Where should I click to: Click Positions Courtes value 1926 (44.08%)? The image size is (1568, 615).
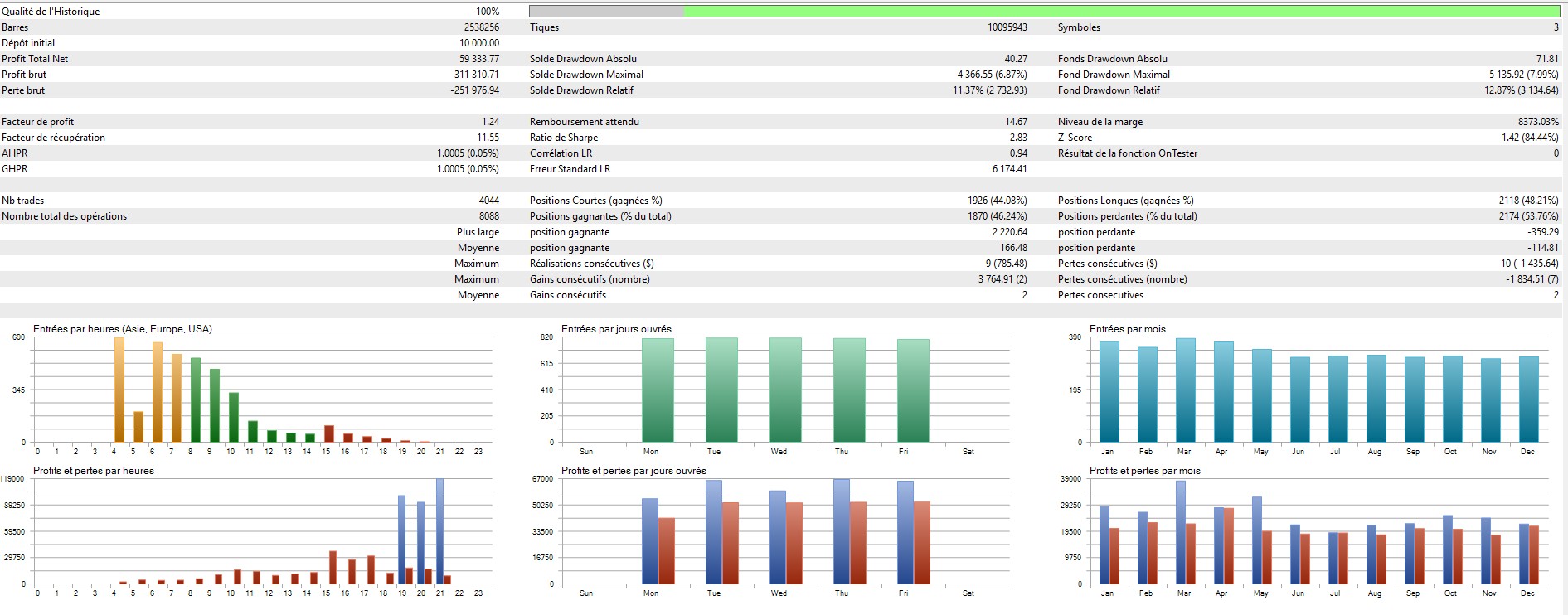point(998,201)
